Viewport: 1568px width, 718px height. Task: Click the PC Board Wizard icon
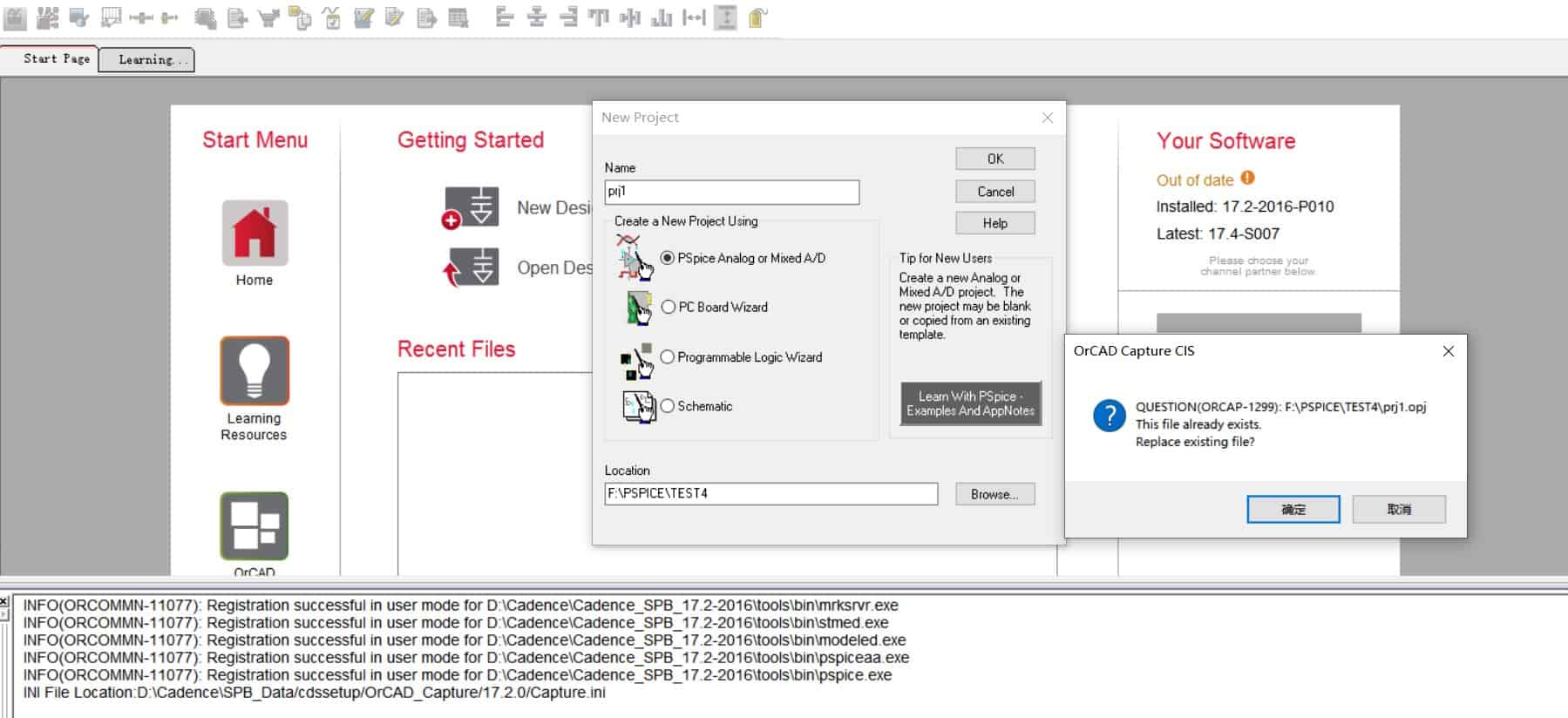(640, 308)
